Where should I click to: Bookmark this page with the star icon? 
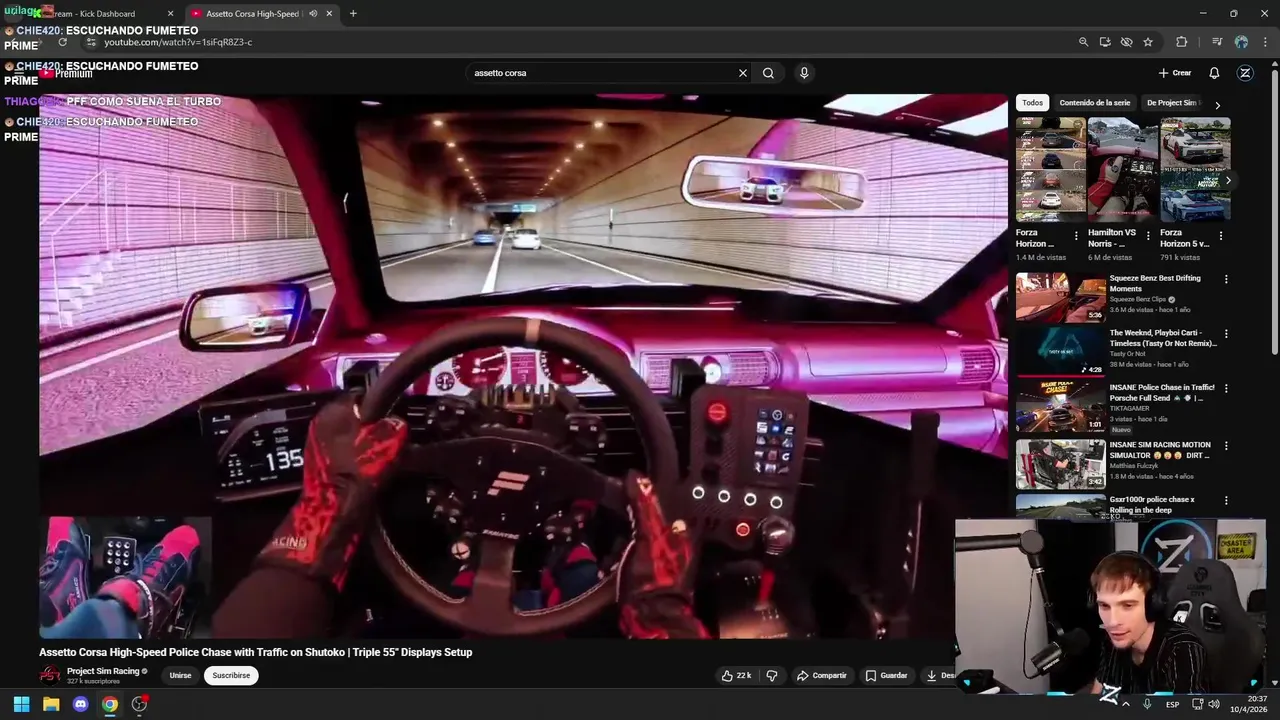point(1148,42)
